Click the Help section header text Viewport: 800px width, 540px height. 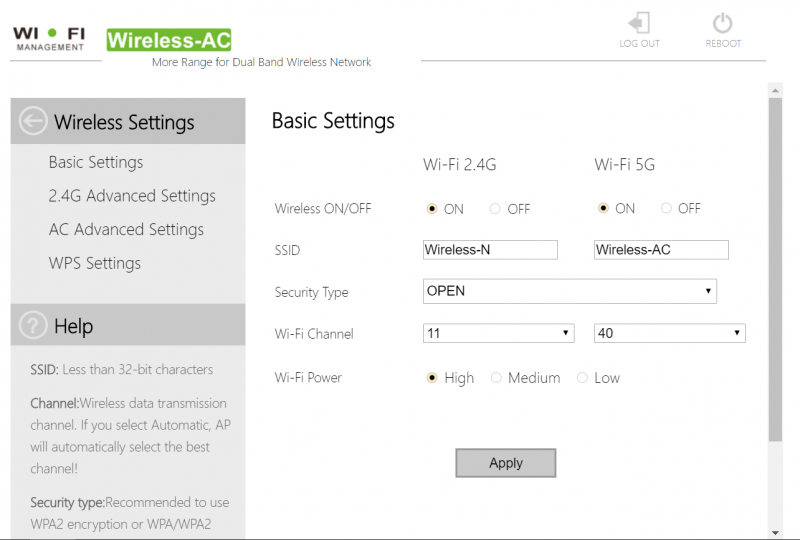pyautogui.click(x=73, y=326)
